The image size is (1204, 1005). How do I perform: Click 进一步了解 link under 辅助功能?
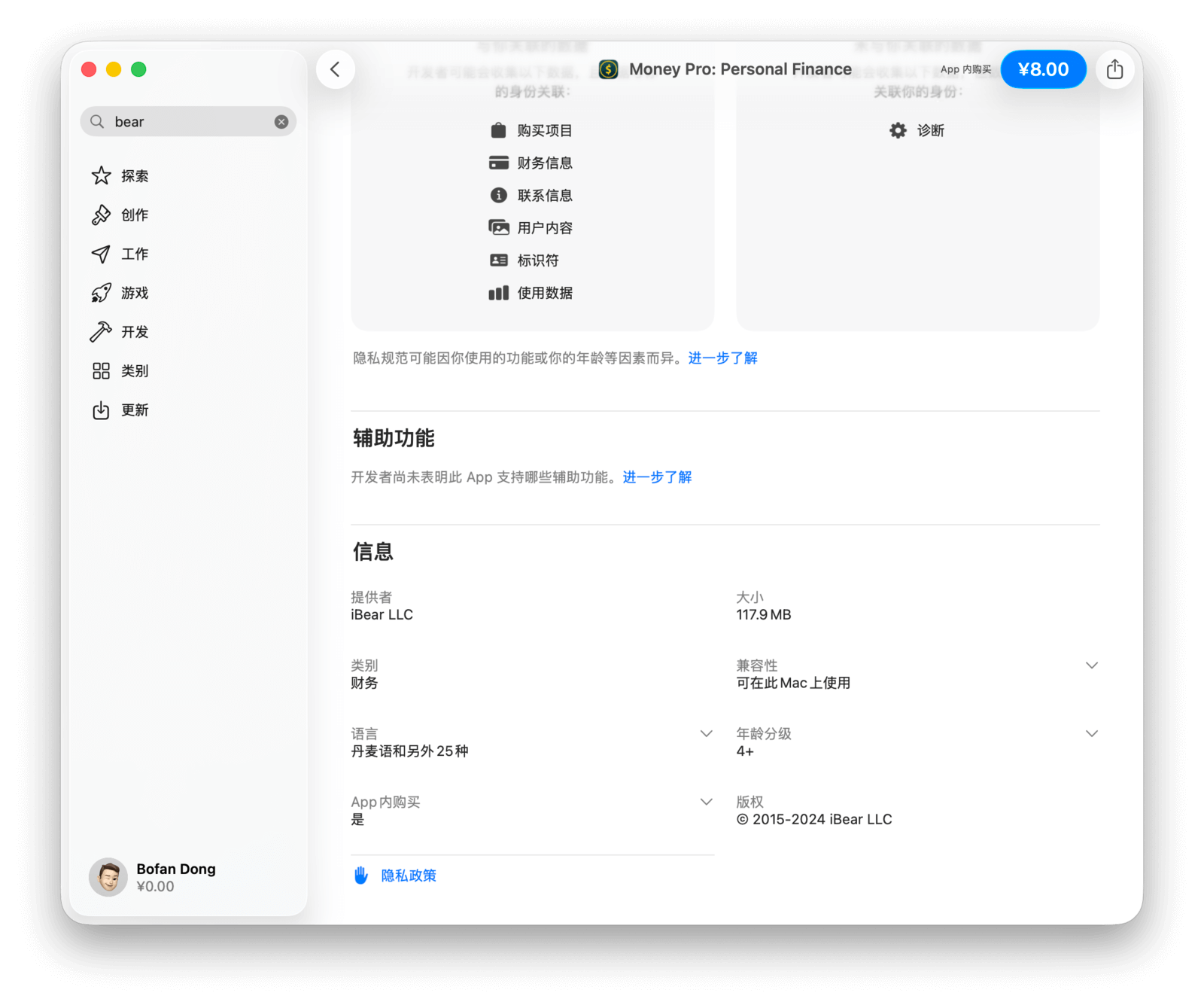pos(657,477)
